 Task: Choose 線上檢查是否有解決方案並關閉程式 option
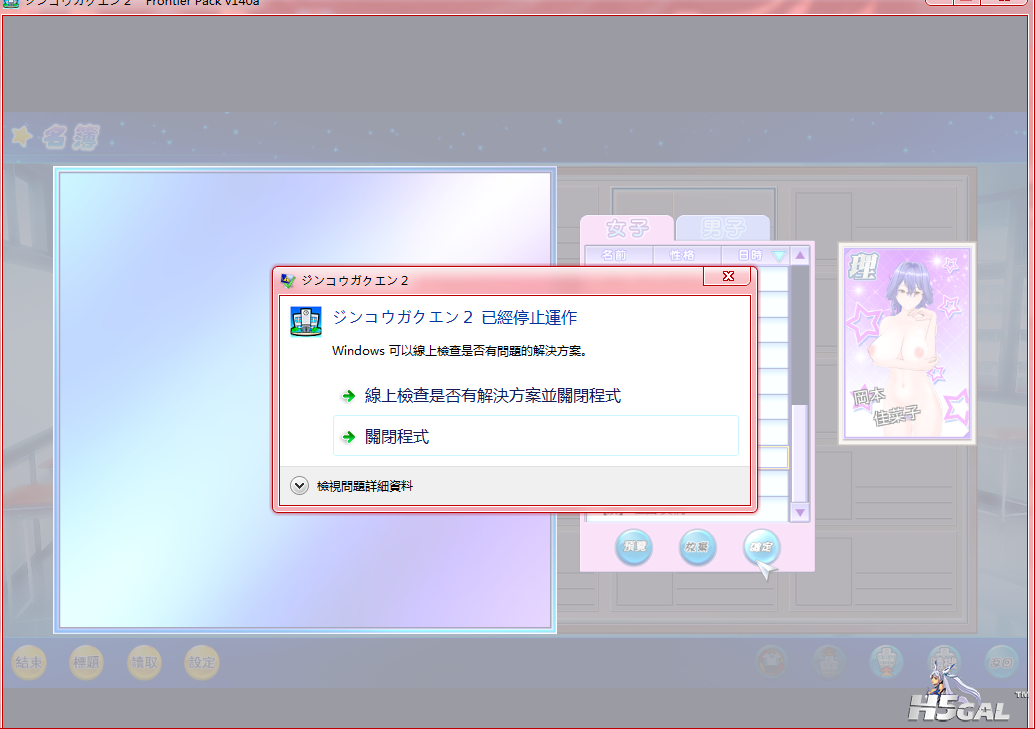click(492, 396)
